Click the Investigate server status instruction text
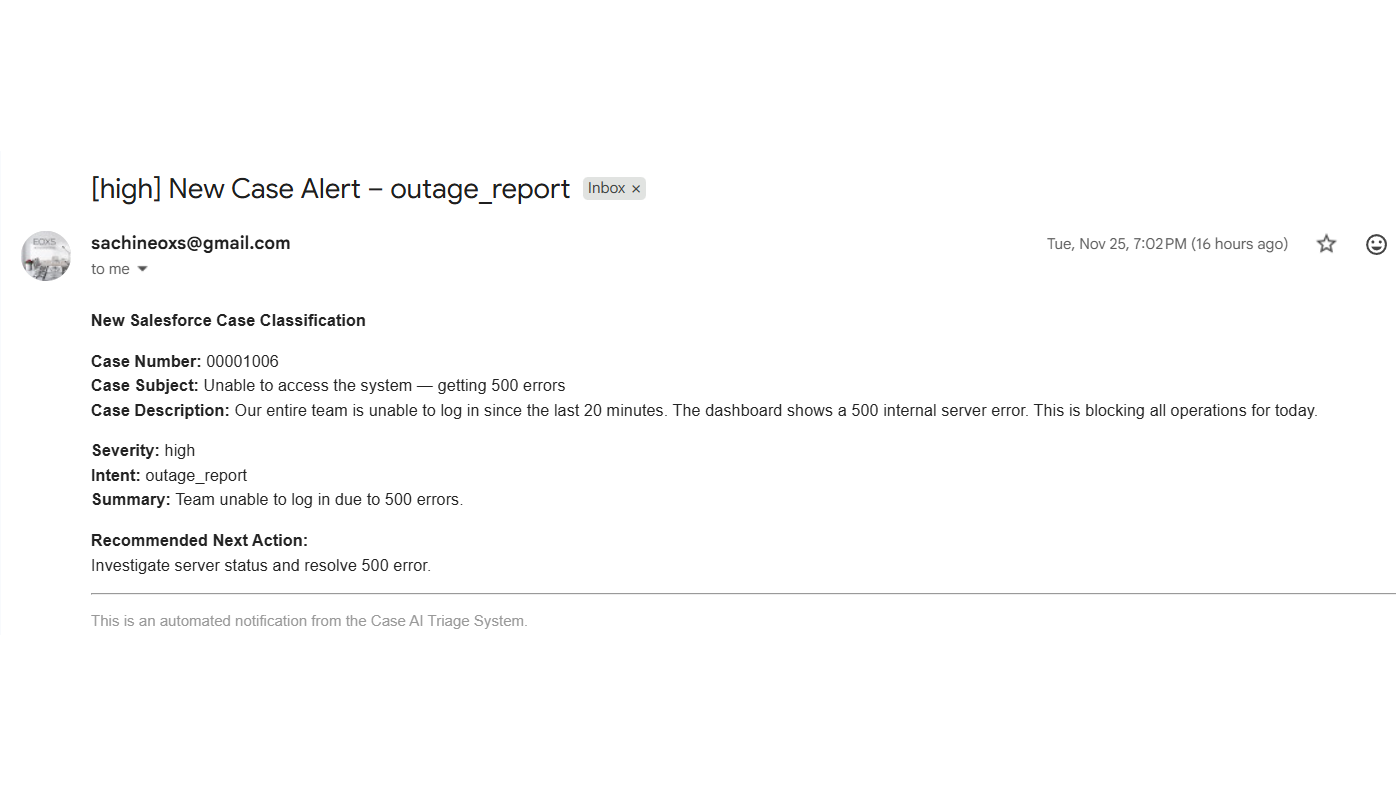 point(261,565)
